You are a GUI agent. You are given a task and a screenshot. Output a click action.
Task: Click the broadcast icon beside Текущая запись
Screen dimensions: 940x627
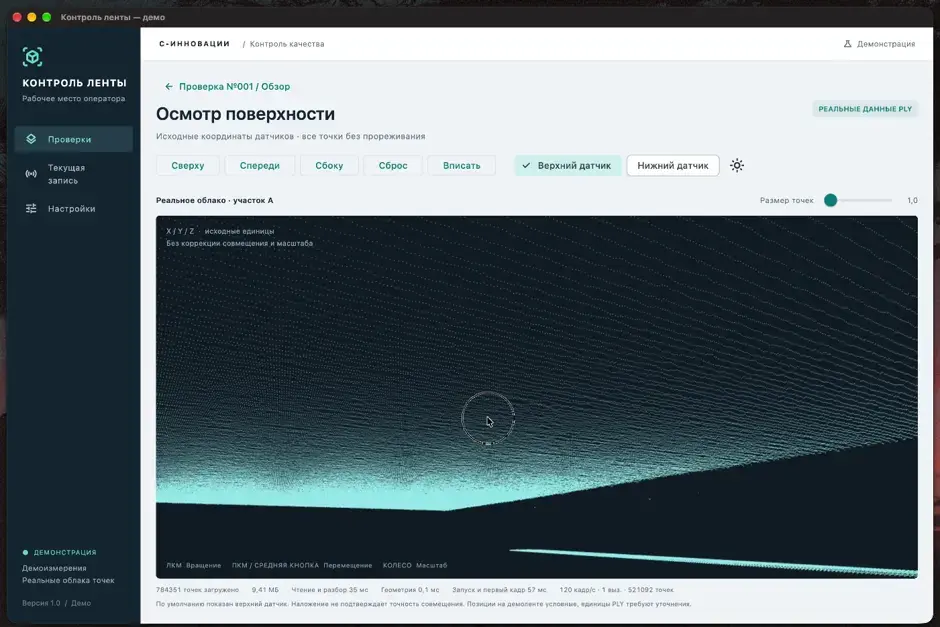pyautogui.click(x=31, y=174)
